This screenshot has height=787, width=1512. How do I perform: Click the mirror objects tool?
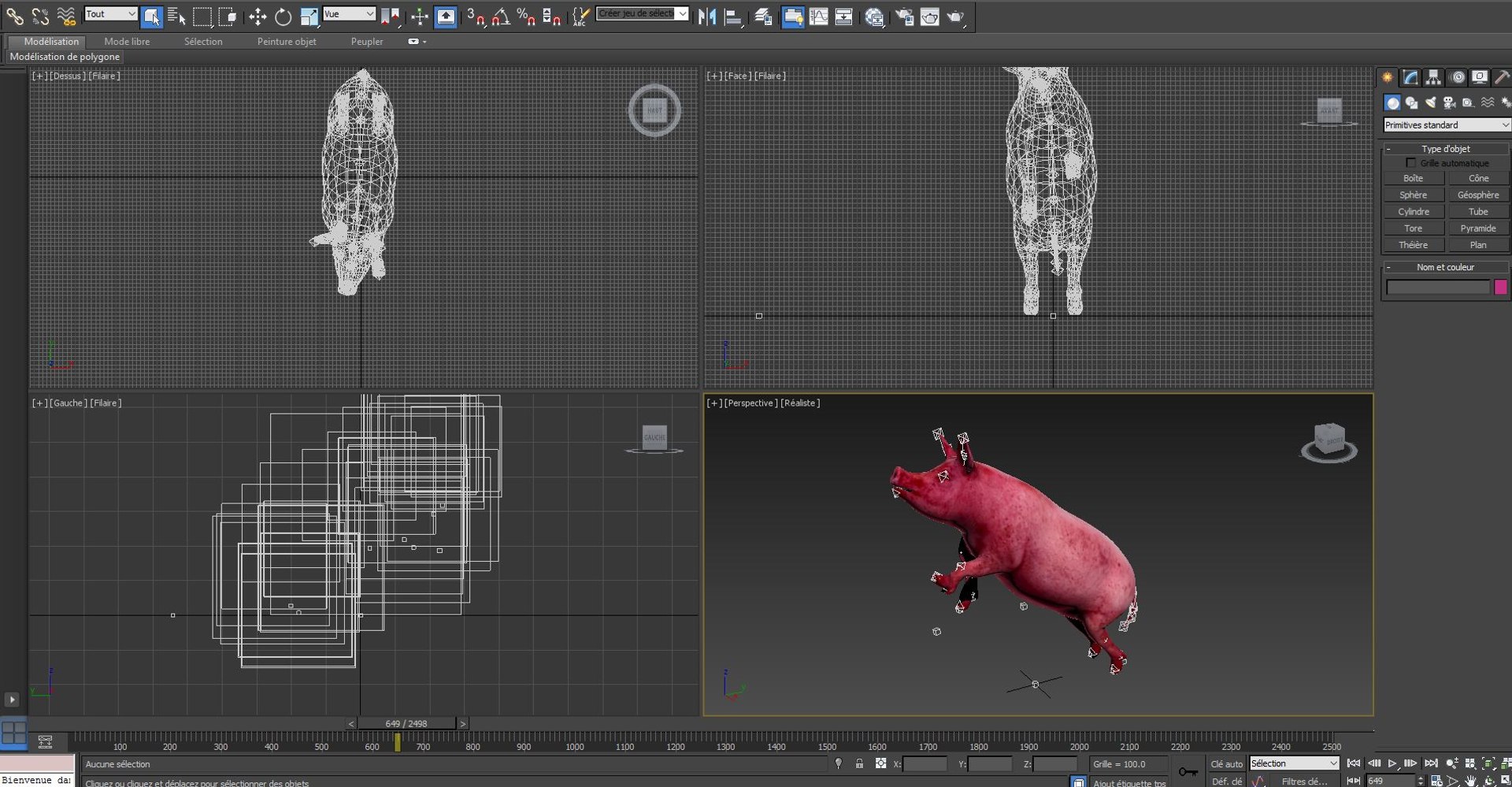coord(707,16)
